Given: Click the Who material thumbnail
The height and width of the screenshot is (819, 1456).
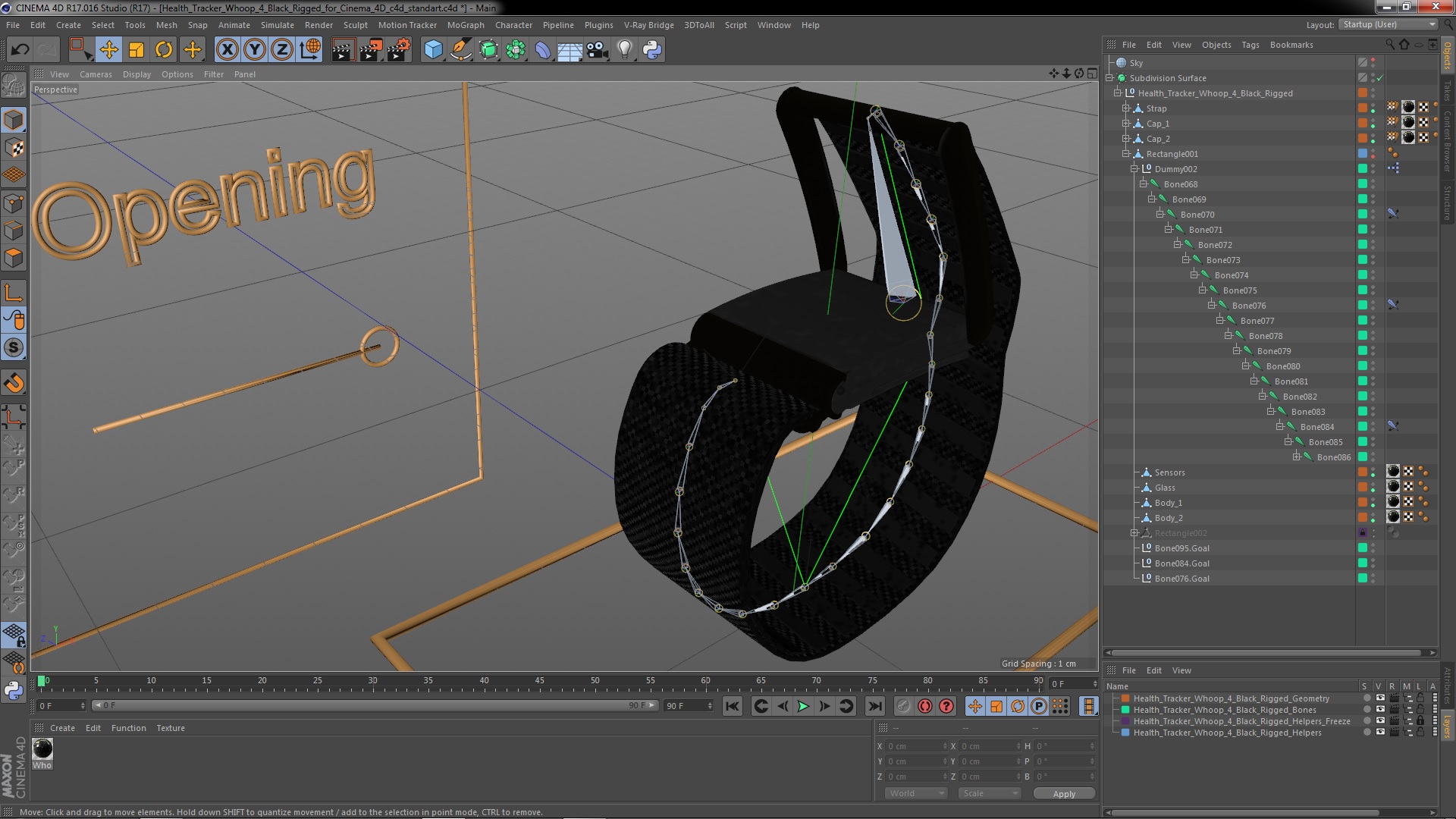Looking at the screenshot, I should point(42,749).
